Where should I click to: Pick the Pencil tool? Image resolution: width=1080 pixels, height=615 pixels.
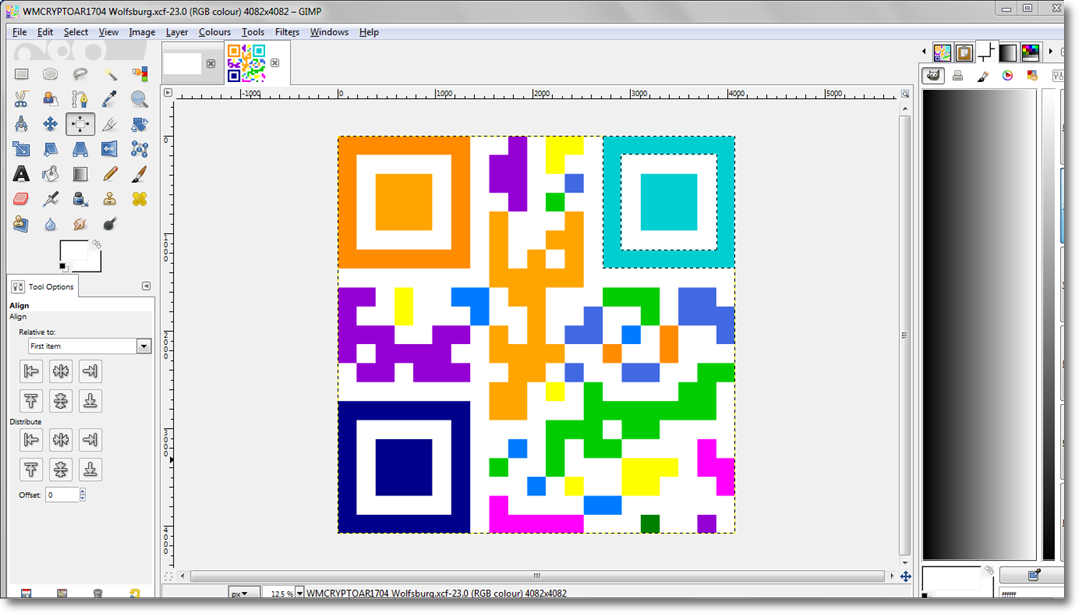(x=110, y=174)
